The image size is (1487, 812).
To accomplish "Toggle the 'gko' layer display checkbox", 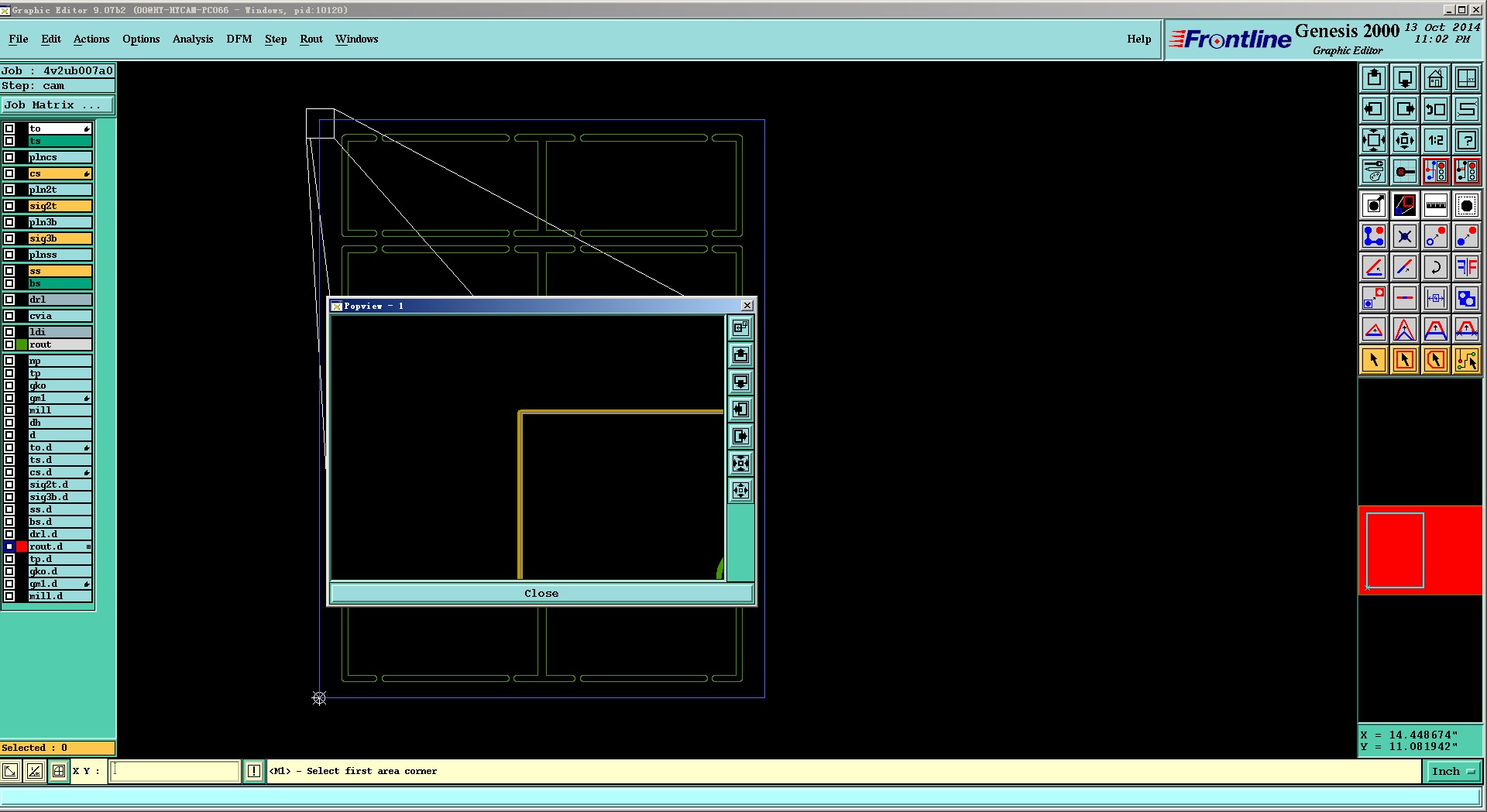I will tap(9, 385).
